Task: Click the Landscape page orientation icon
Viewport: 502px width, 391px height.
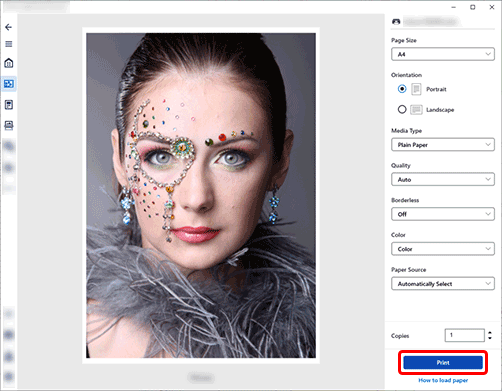Action: coord(416,109)
